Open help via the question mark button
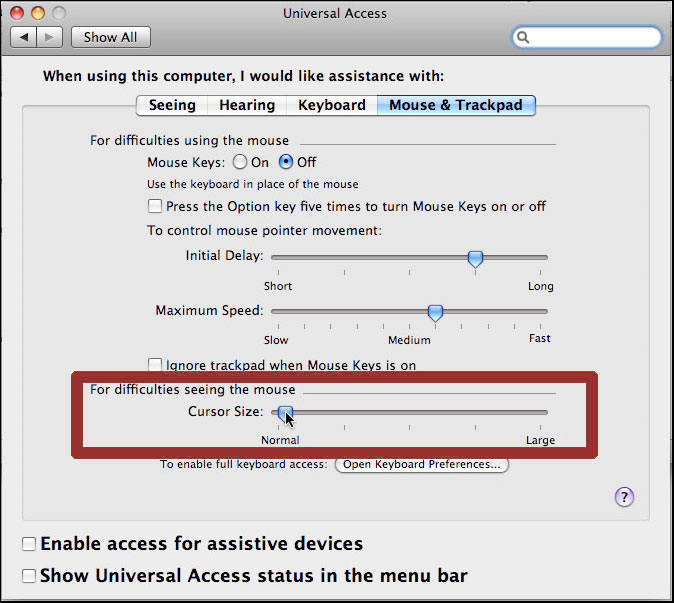Screen dimensions: 674x603 pyautogui.click(x=624, y=497)
